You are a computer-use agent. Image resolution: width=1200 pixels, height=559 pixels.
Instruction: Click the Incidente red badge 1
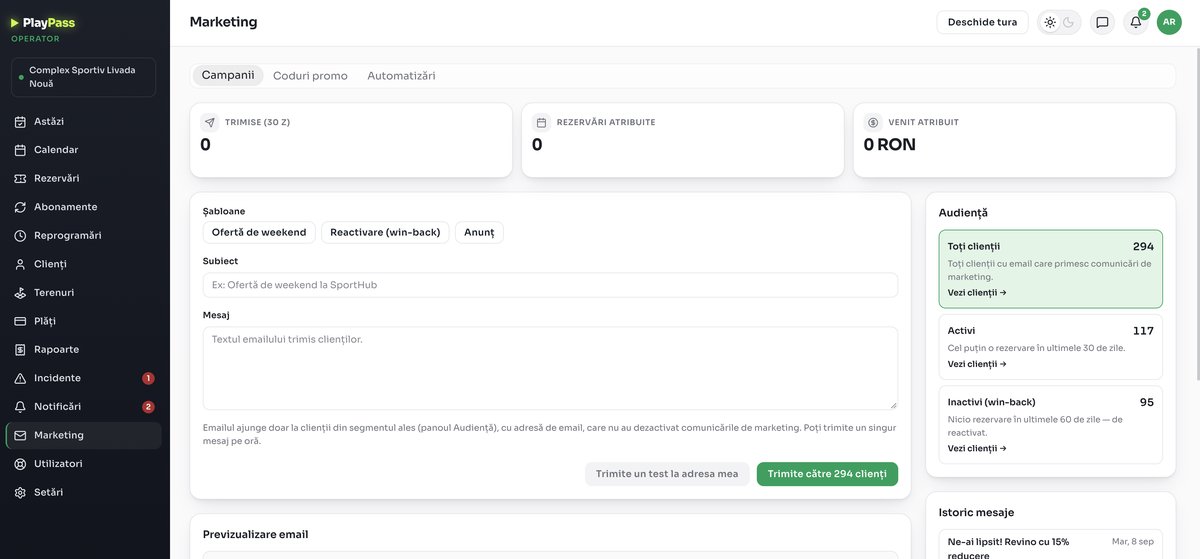pos(148,378)
